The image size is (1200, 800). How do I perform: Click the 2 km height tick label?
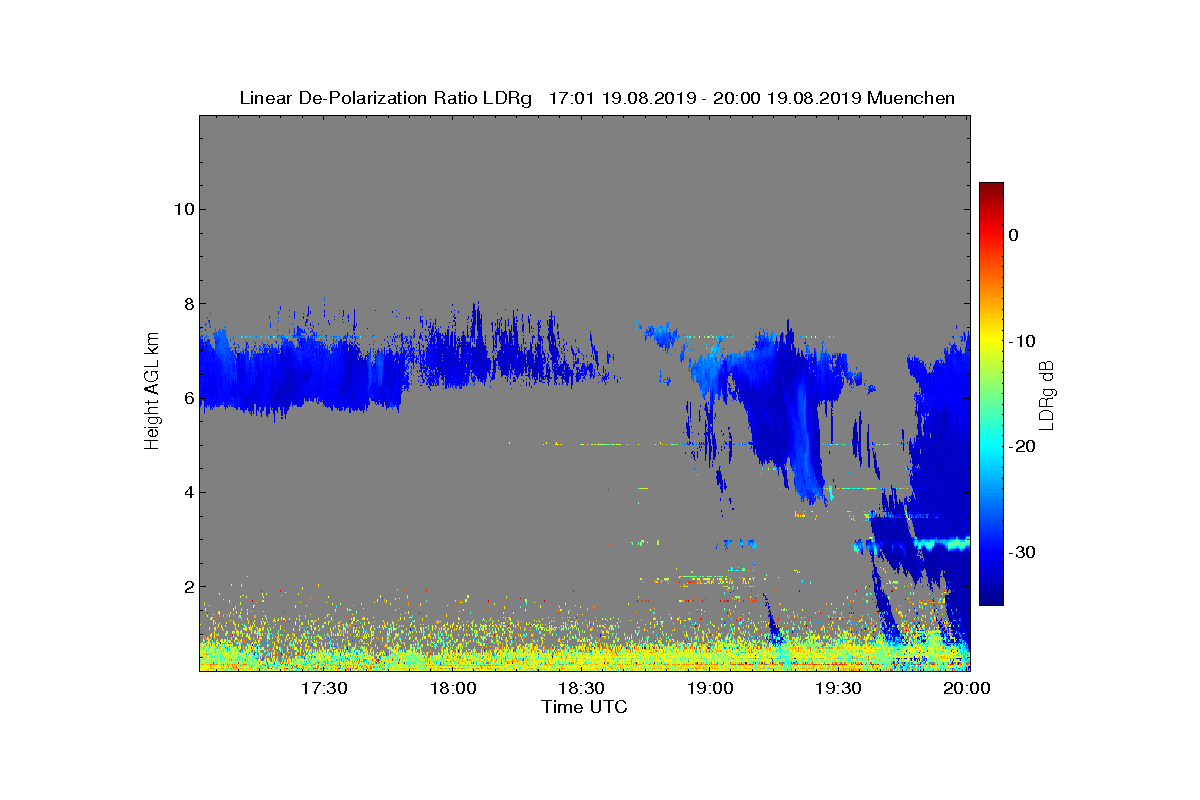click(188, 586)
